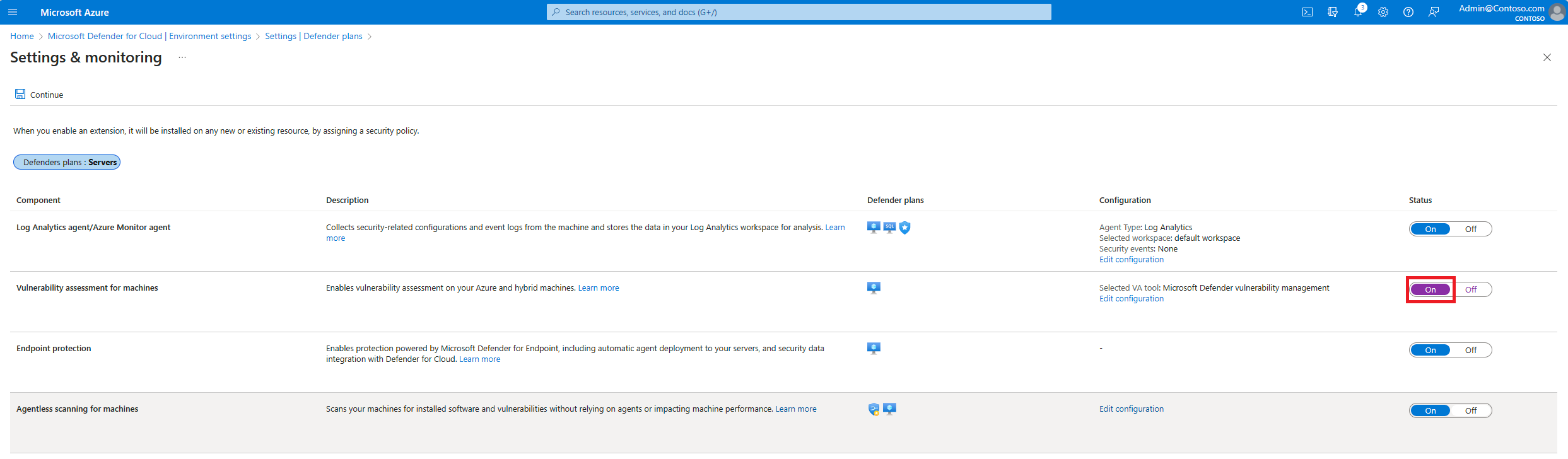This screenshot has height=459, width=1568.
Task: Click the Microsoft Azure brand title
Action: pos(74,12)
